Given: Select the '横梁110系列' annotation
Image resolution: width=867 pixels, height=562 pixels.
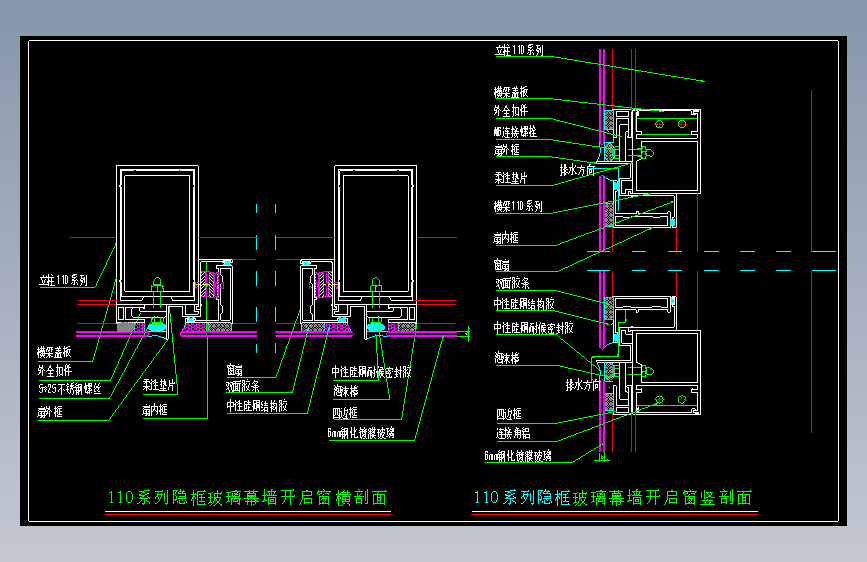Looking at the screenshot, I should [x=518, y=206].
